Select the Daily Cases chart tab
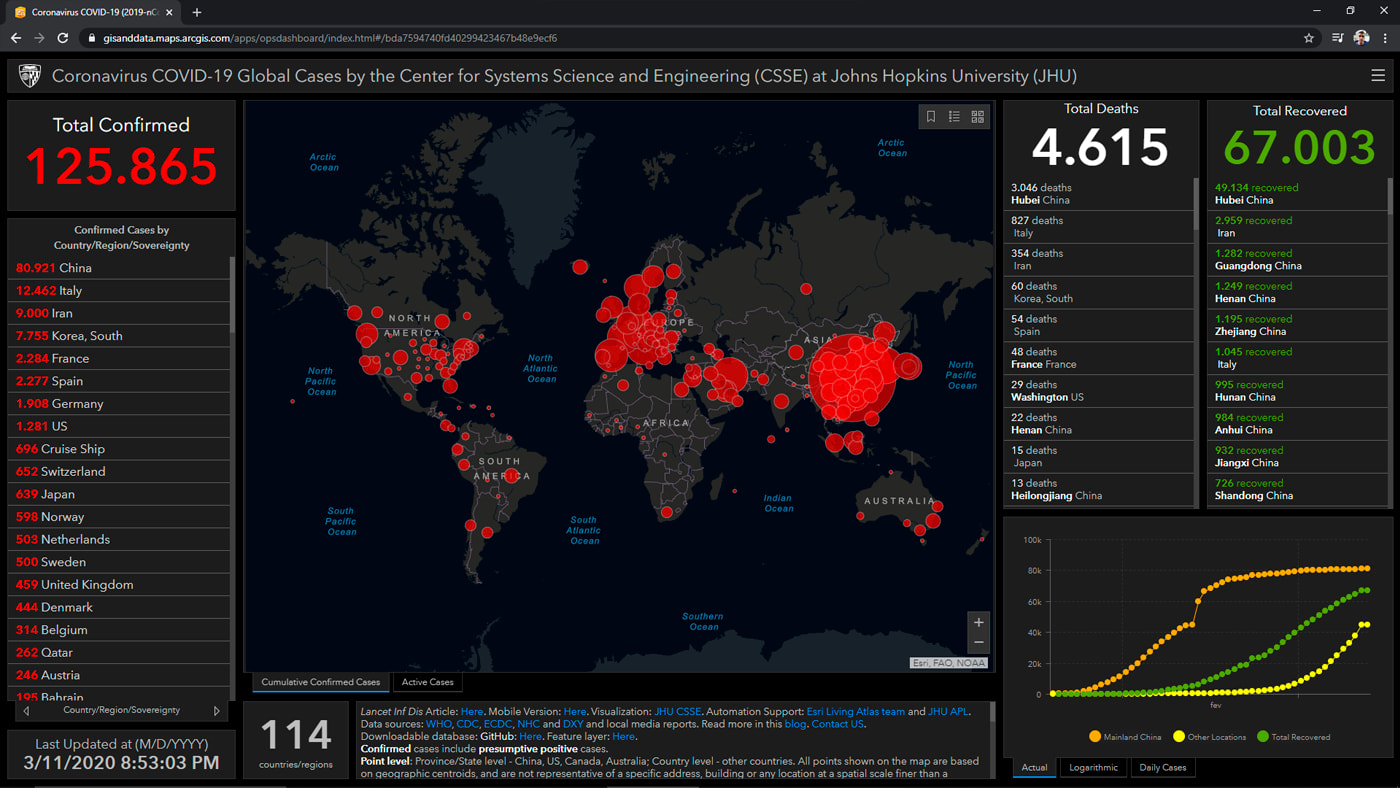The height and width of the screenshot is (788, 1400). [1162, 768]
